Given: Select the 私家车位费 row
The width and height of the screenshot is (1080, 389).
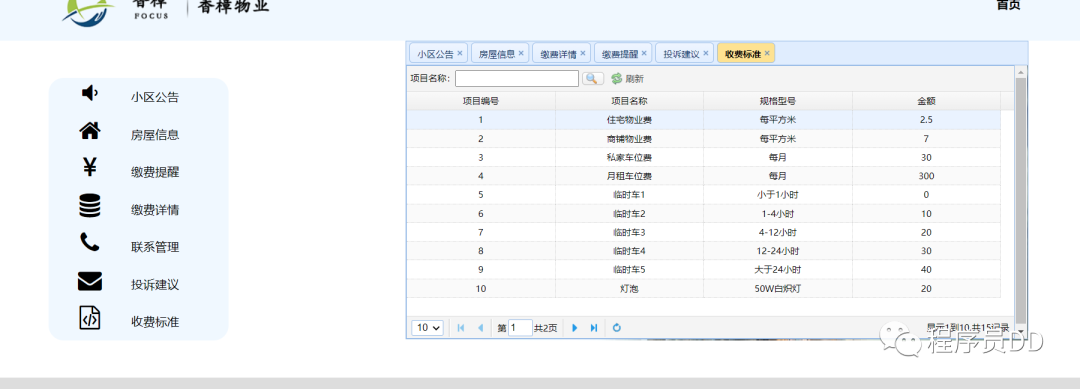Looking at the screenshot, I should tap(703, 157).
